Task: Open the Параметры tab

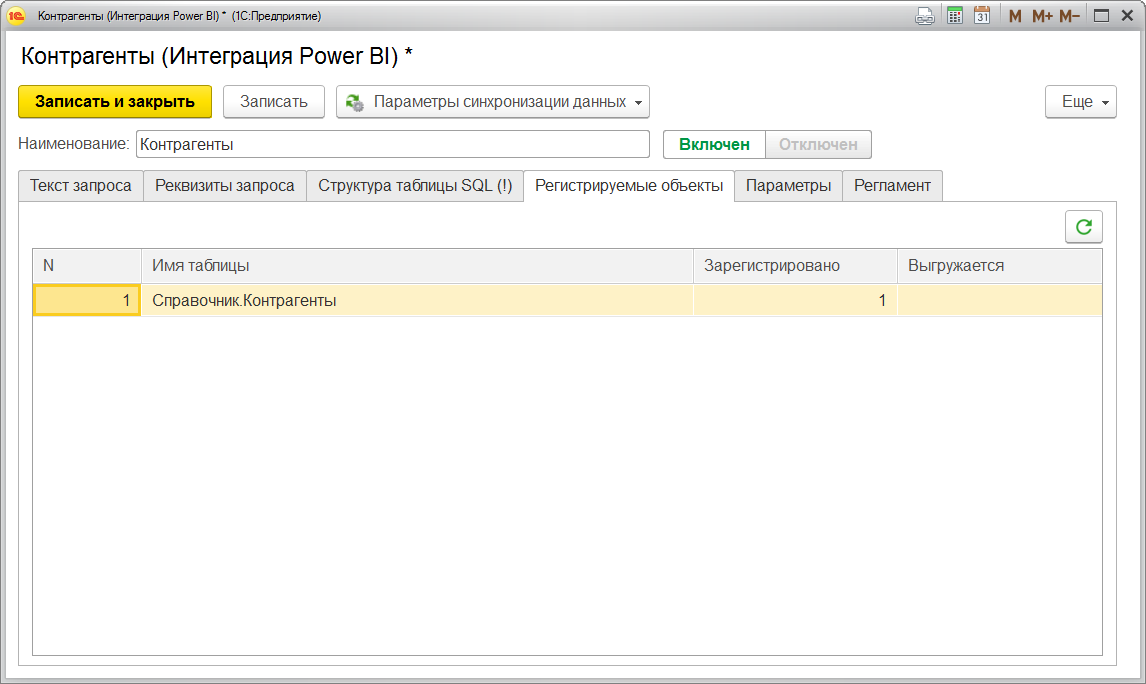Action: pos(788,186)
